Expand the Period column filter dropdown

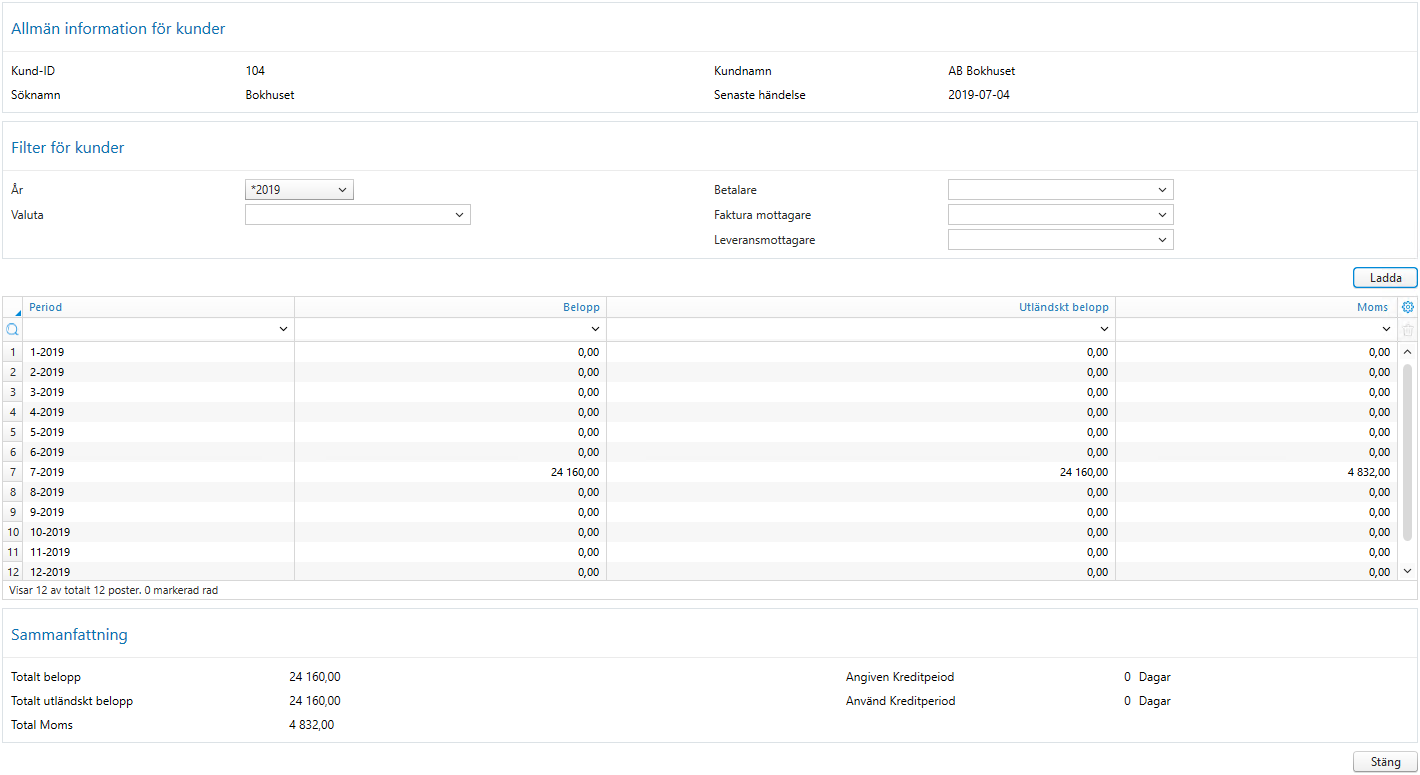[283, 328]
